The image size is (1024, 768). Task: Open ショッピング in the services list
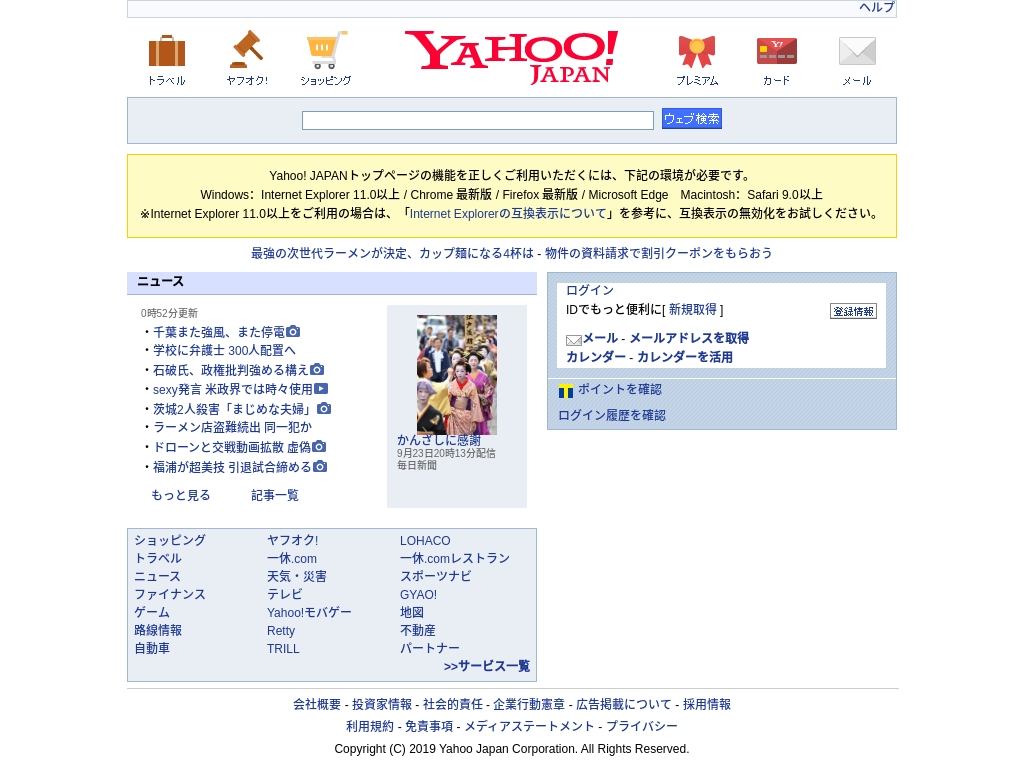tap(170, 540)
